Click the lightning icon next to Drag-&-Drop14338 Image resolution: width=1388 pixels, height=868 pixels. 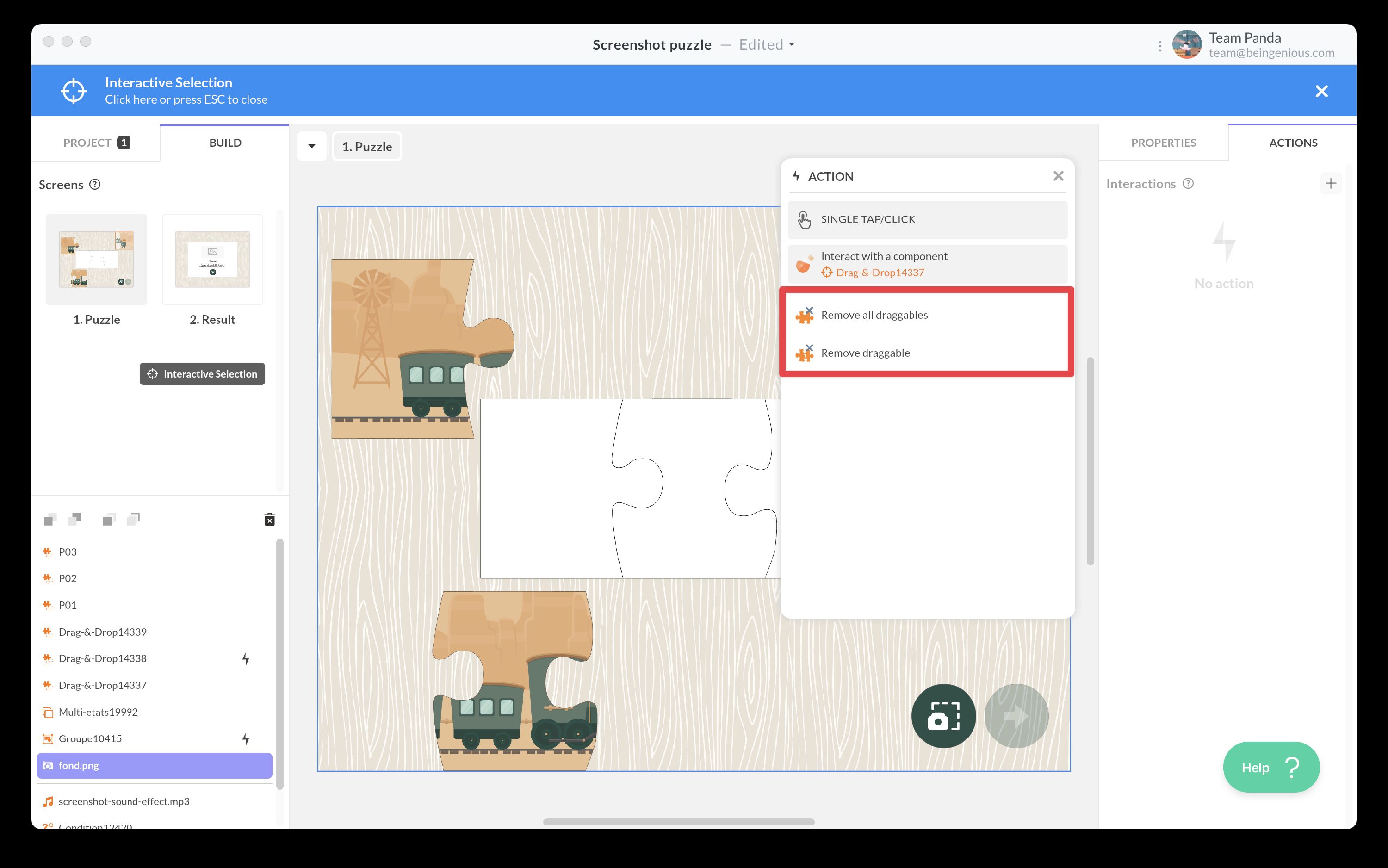coord(247,658)
